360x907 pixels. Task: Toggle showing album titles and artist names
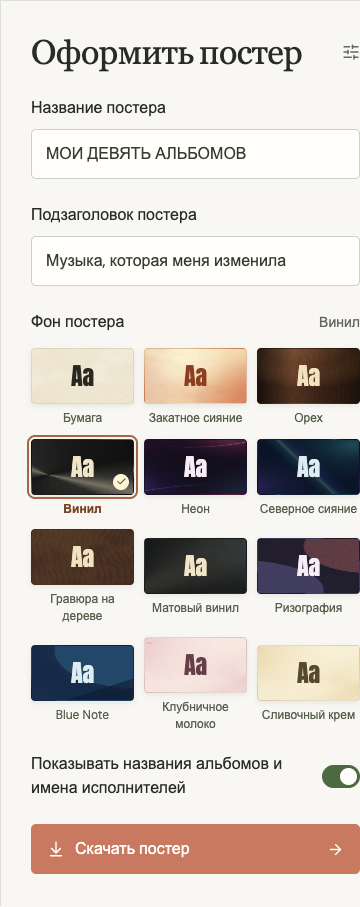(341, 776)
